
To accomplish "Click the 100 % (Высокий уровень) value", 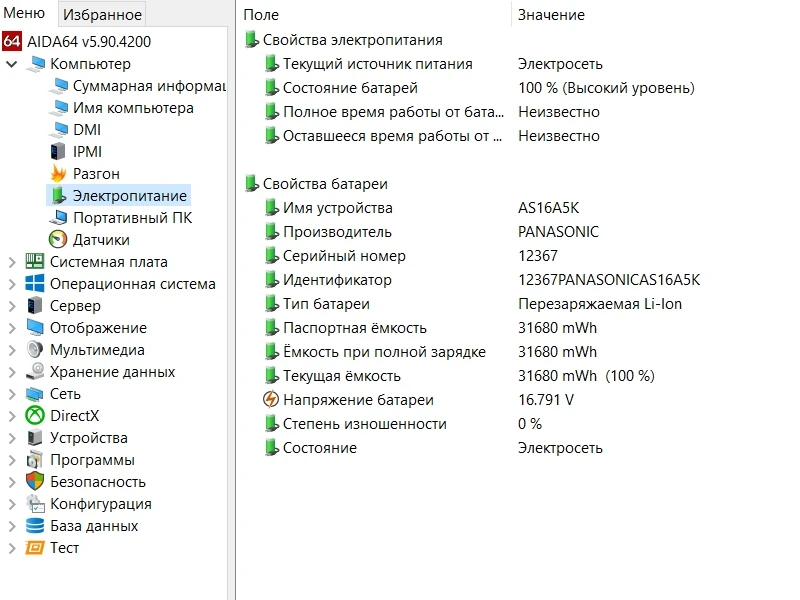I will [606, 88].
